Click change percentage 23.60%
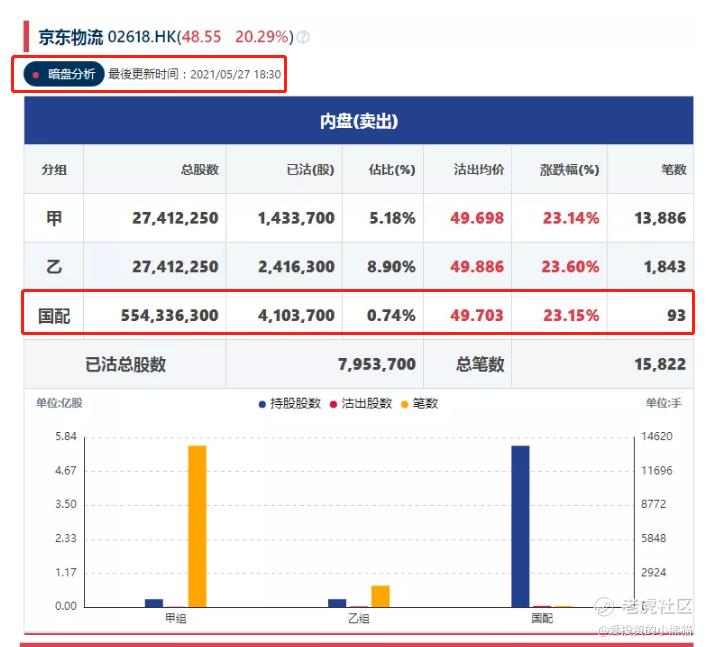Screen dimensions: 706x647 tap(570, 267)
